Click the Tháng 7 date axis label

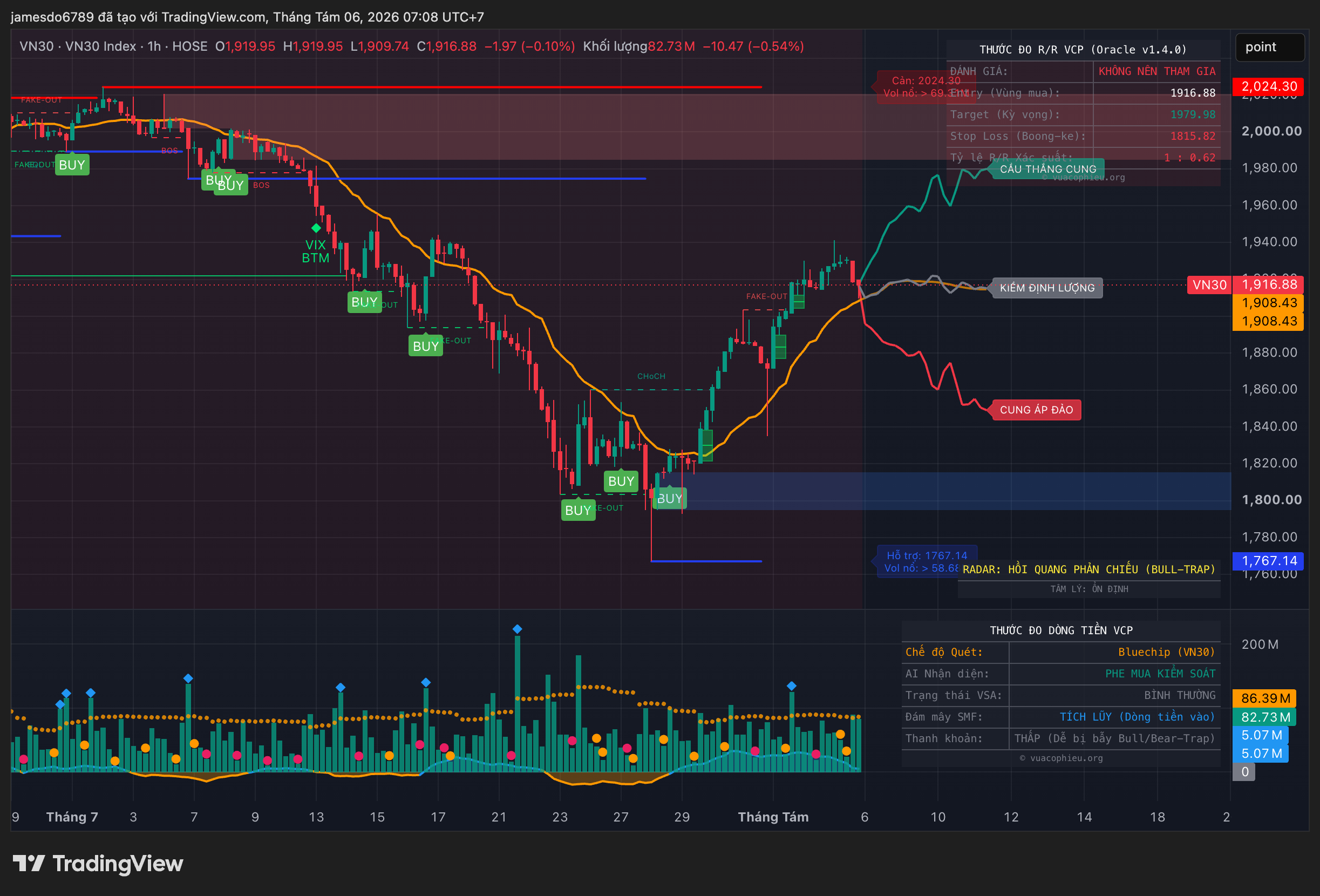point(72,817)
